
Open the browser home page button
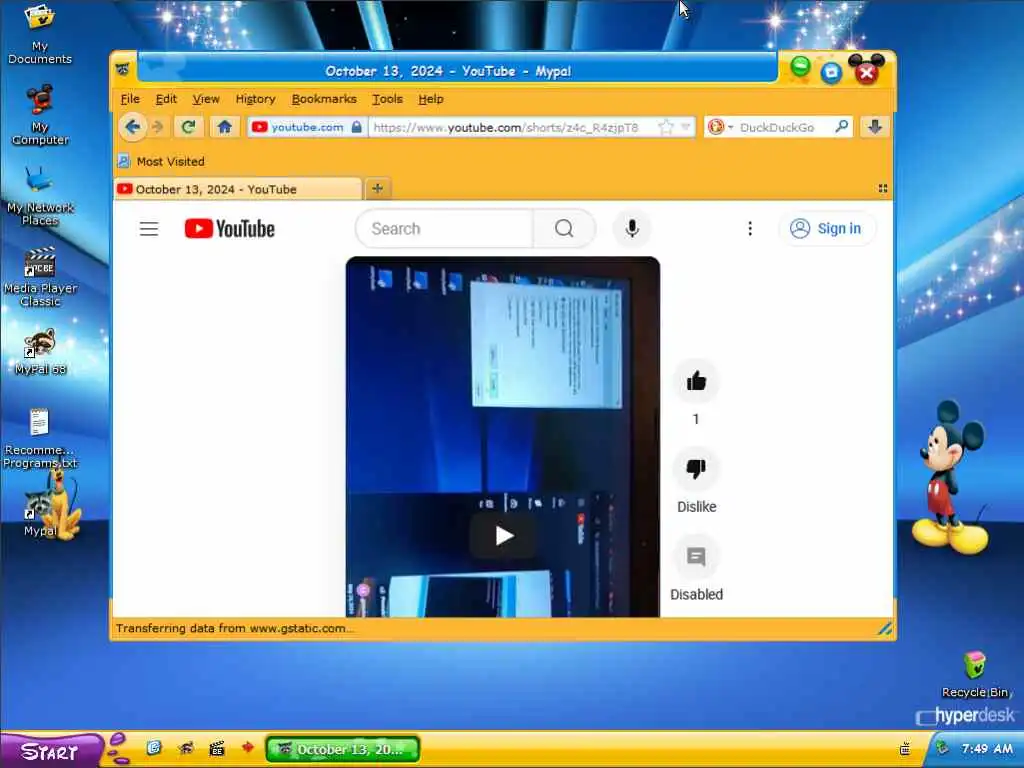point(225,127)
